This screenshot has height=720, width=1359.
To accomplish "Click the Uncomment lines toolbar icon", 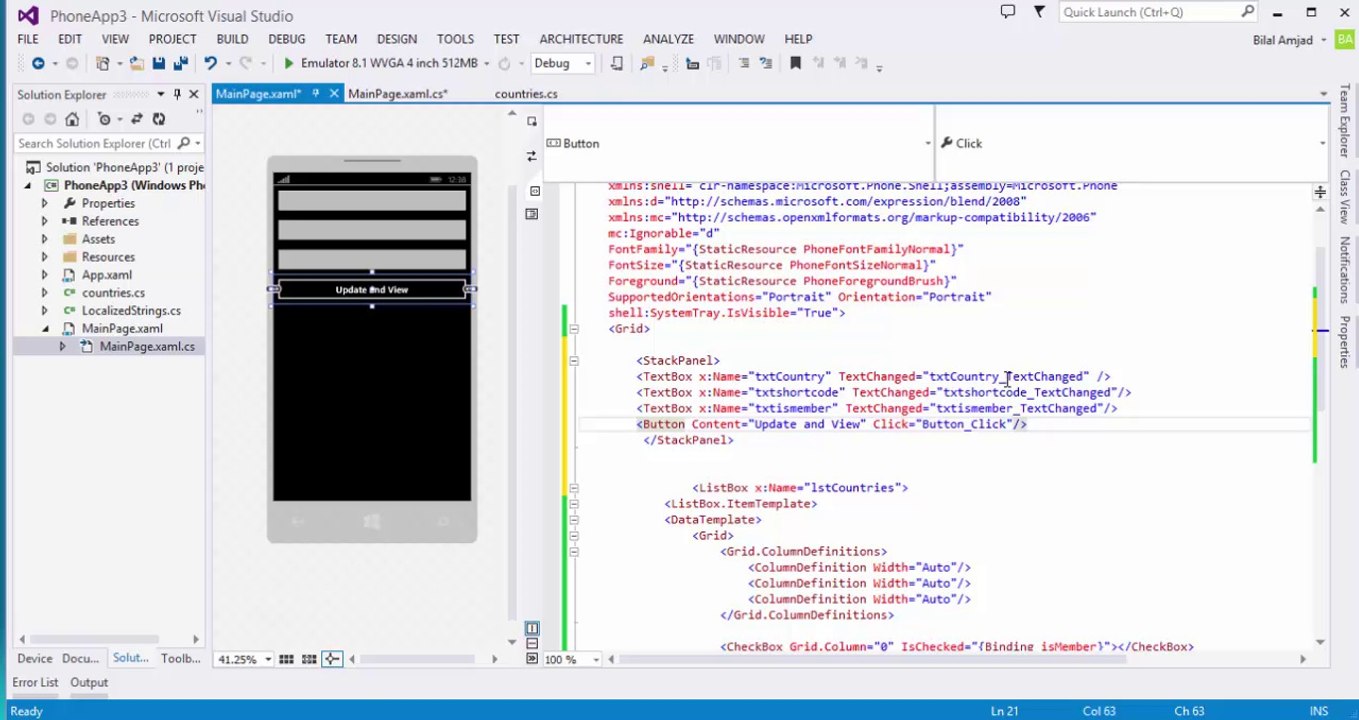I will [766, 63].
